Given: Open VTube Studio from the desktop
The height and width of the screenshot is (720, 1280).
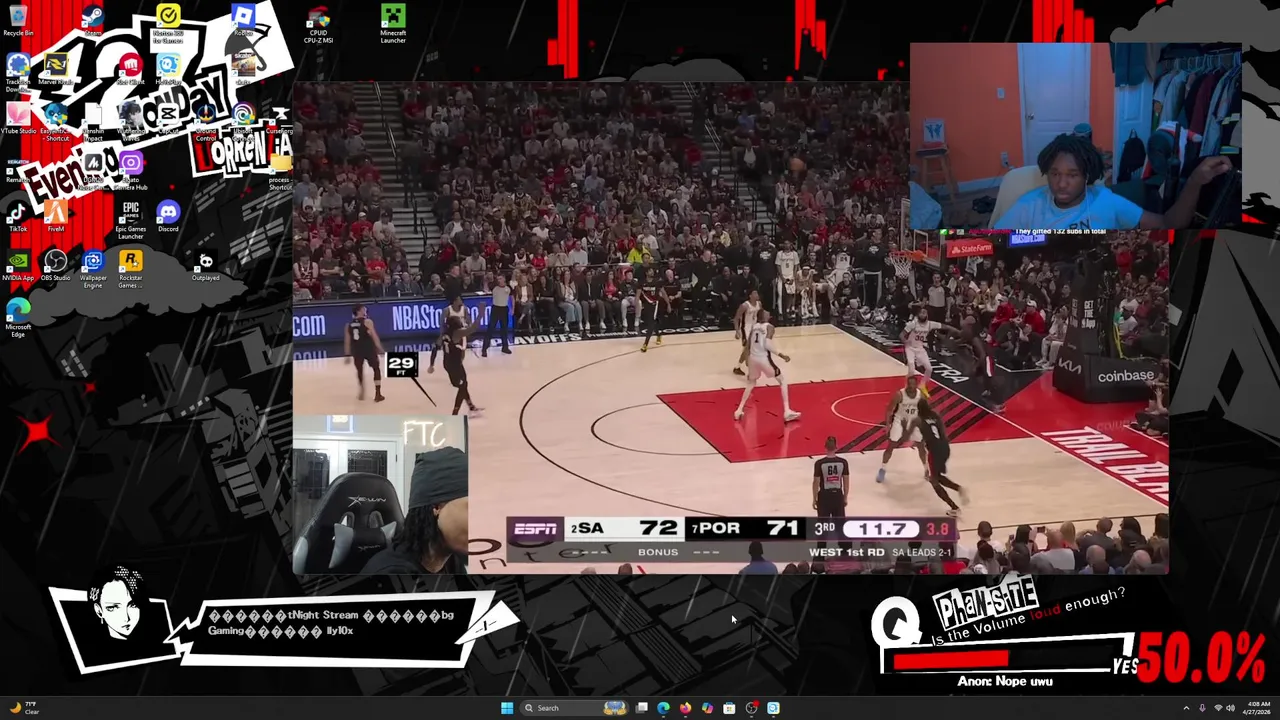Looking at the screenshot, I should (18, 118).
